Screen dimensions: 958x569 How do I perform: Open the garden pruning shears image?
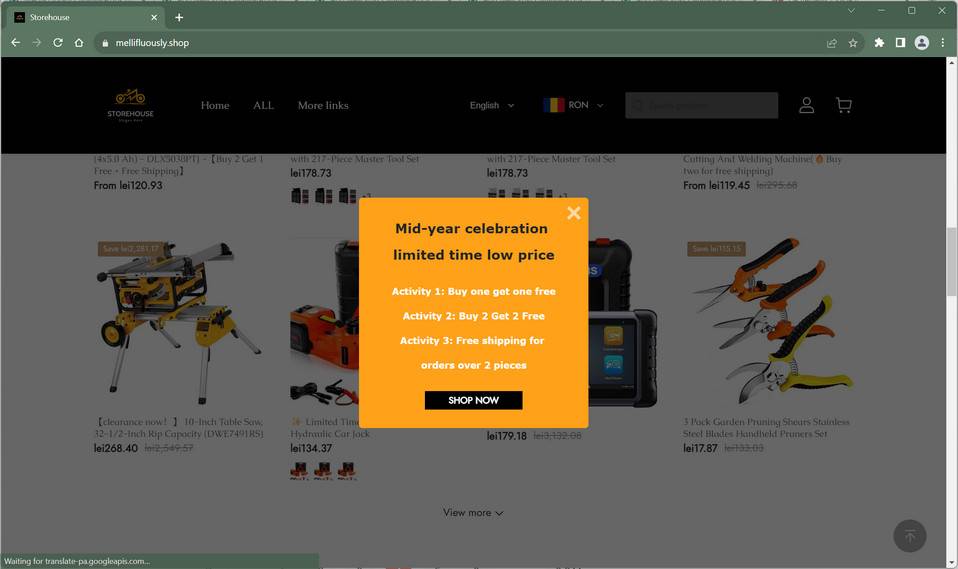(x=768, y=323)
